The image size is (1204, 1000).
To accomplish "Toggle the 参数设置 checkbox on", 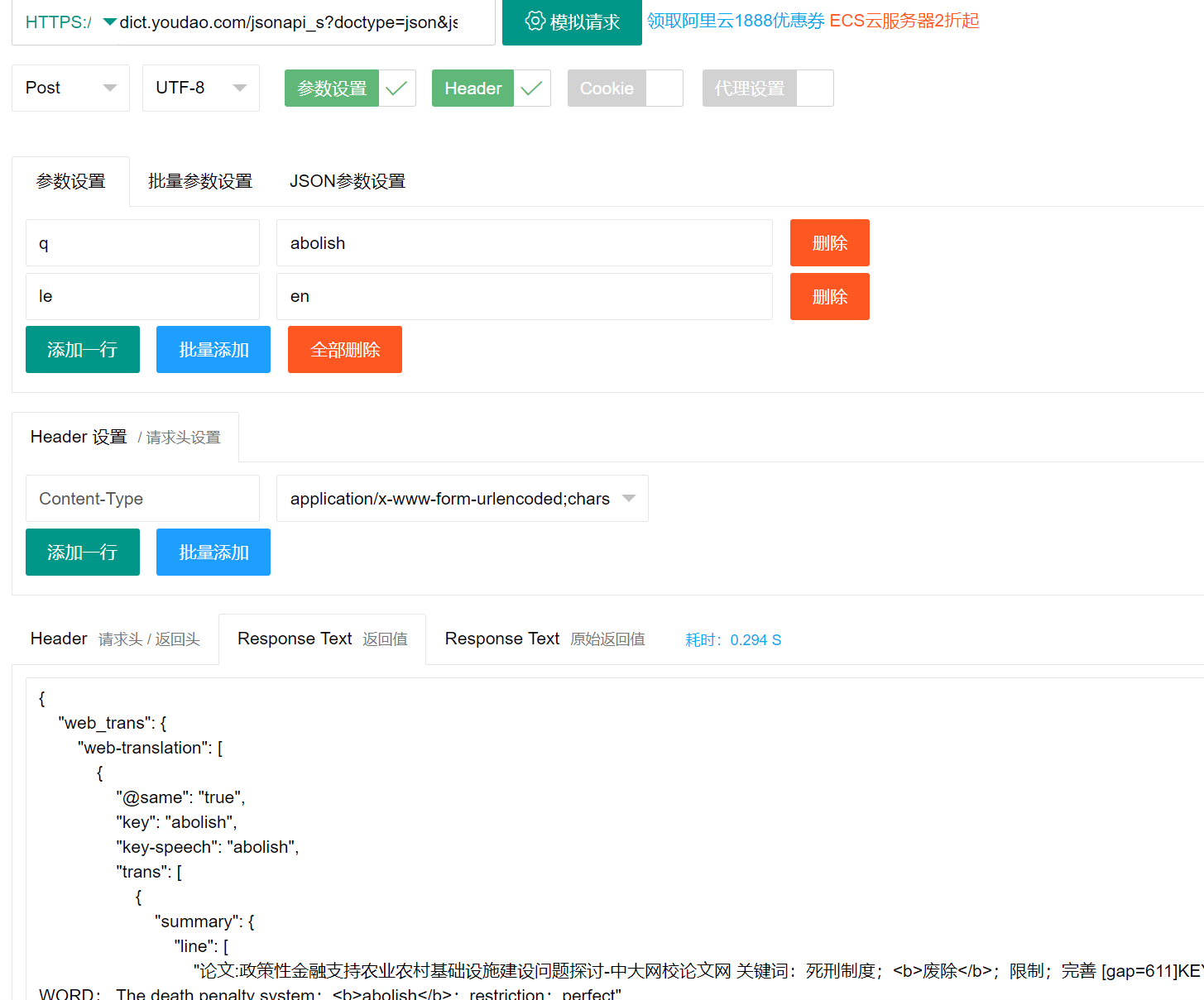I will [397, 89].
